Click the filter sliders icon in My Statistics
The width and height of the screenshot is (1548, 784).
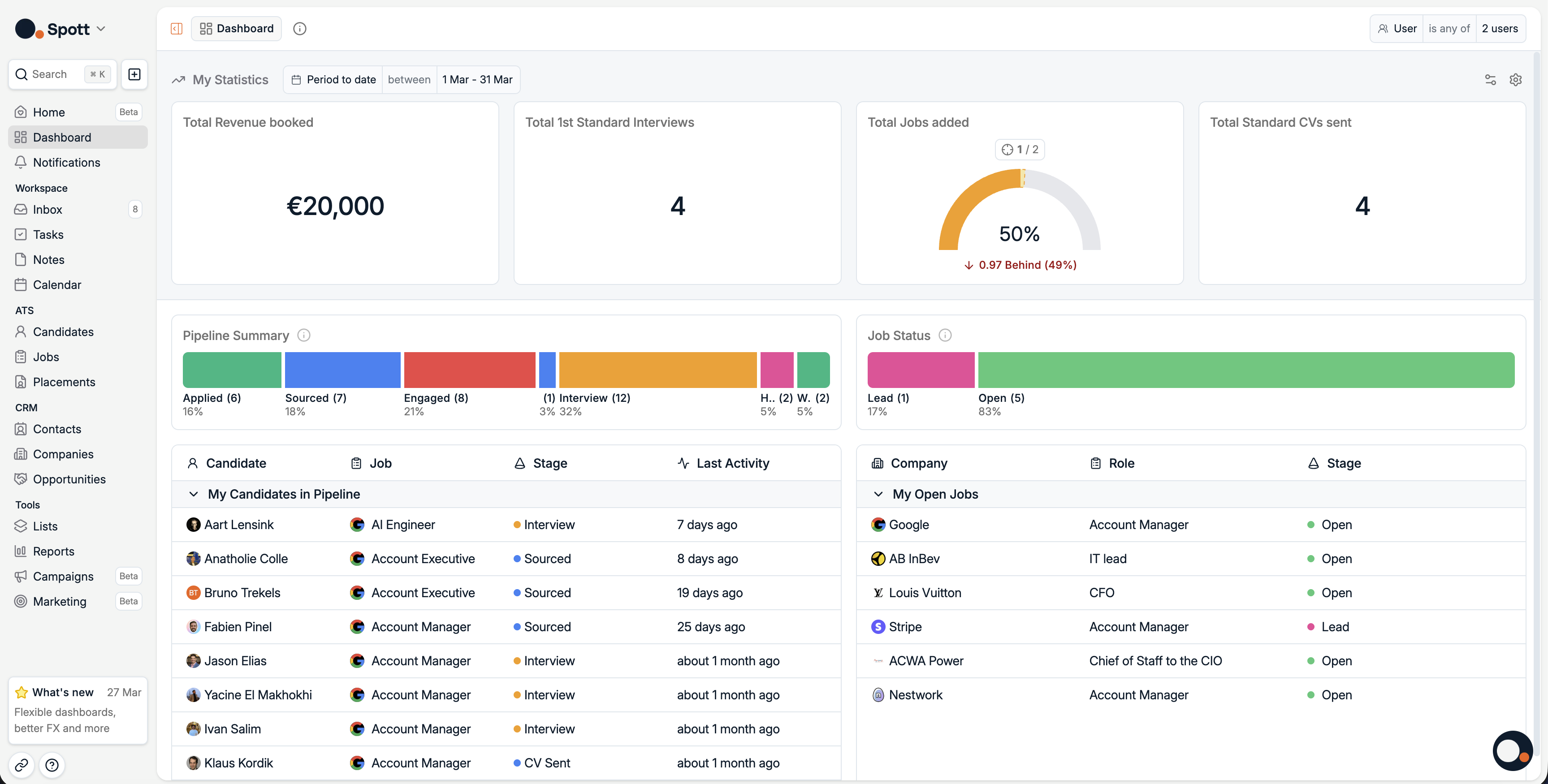pyautogui.click(x=1490, y=79)
